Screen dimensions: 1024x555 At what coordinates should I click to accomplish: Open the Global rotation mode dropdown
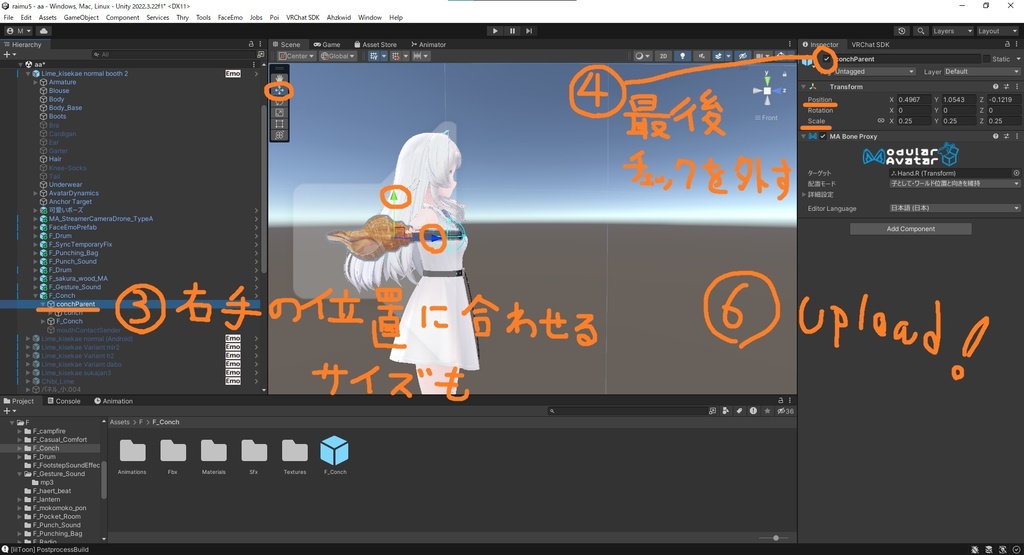(337, 56)
